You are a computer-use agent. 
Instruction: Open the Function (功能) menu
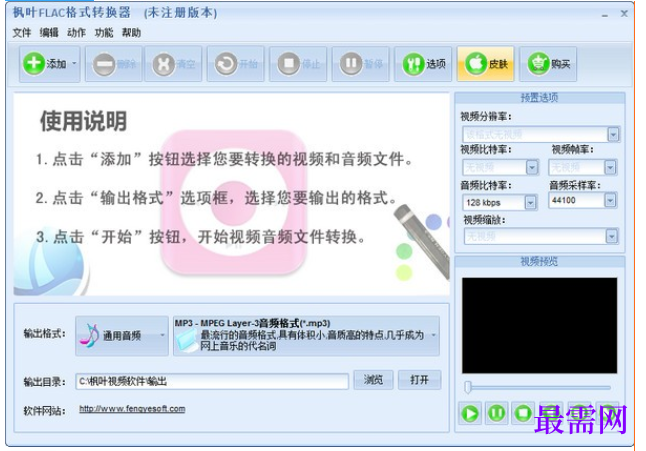(103, 33)
